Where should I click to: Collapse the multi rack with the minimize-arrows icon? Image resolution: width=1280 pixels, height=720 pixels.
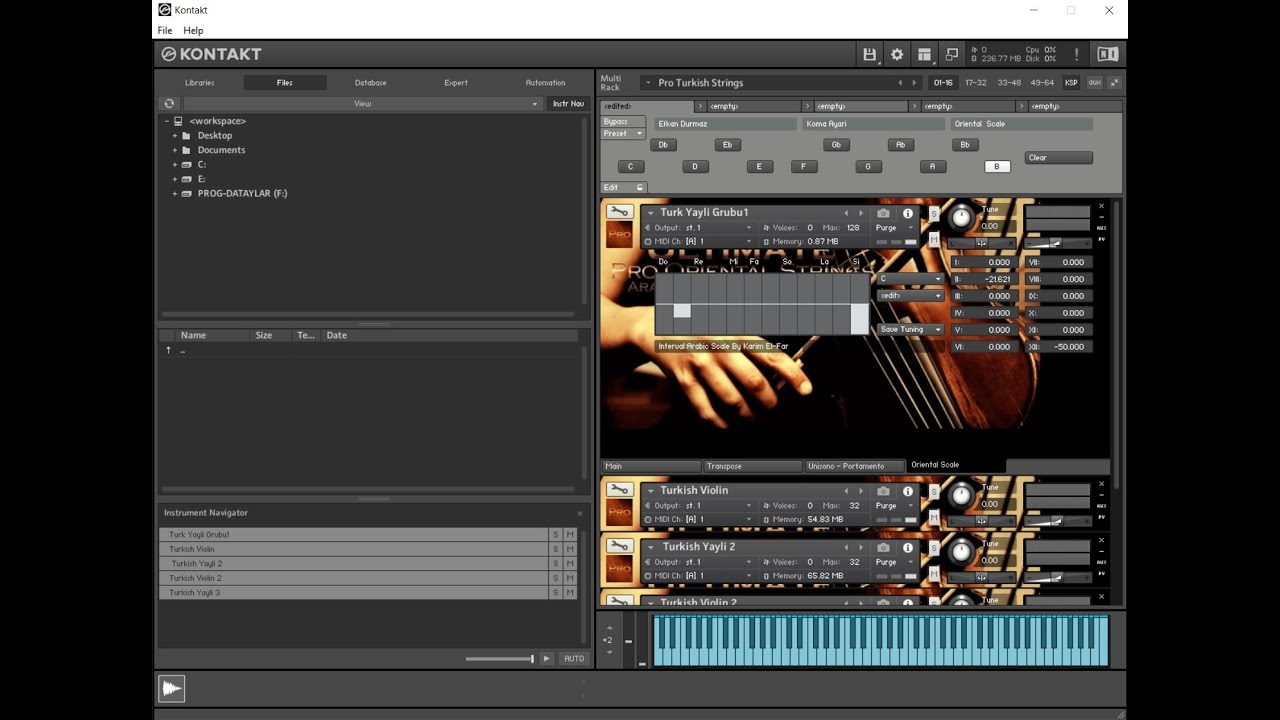coord(1115,83)
